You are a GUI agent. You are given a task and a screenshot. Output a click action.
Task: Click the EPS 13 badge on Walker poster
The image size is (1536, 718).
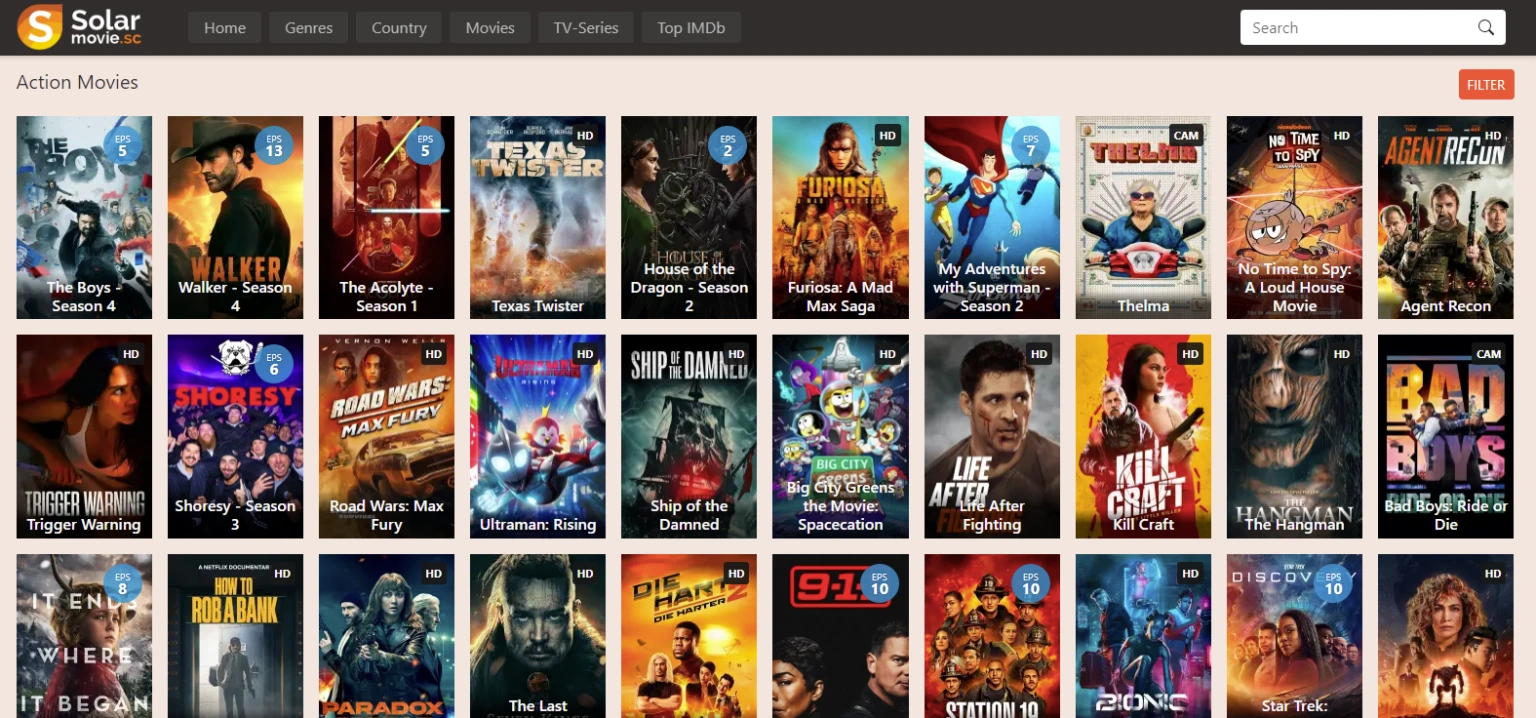tap(274, 147)
